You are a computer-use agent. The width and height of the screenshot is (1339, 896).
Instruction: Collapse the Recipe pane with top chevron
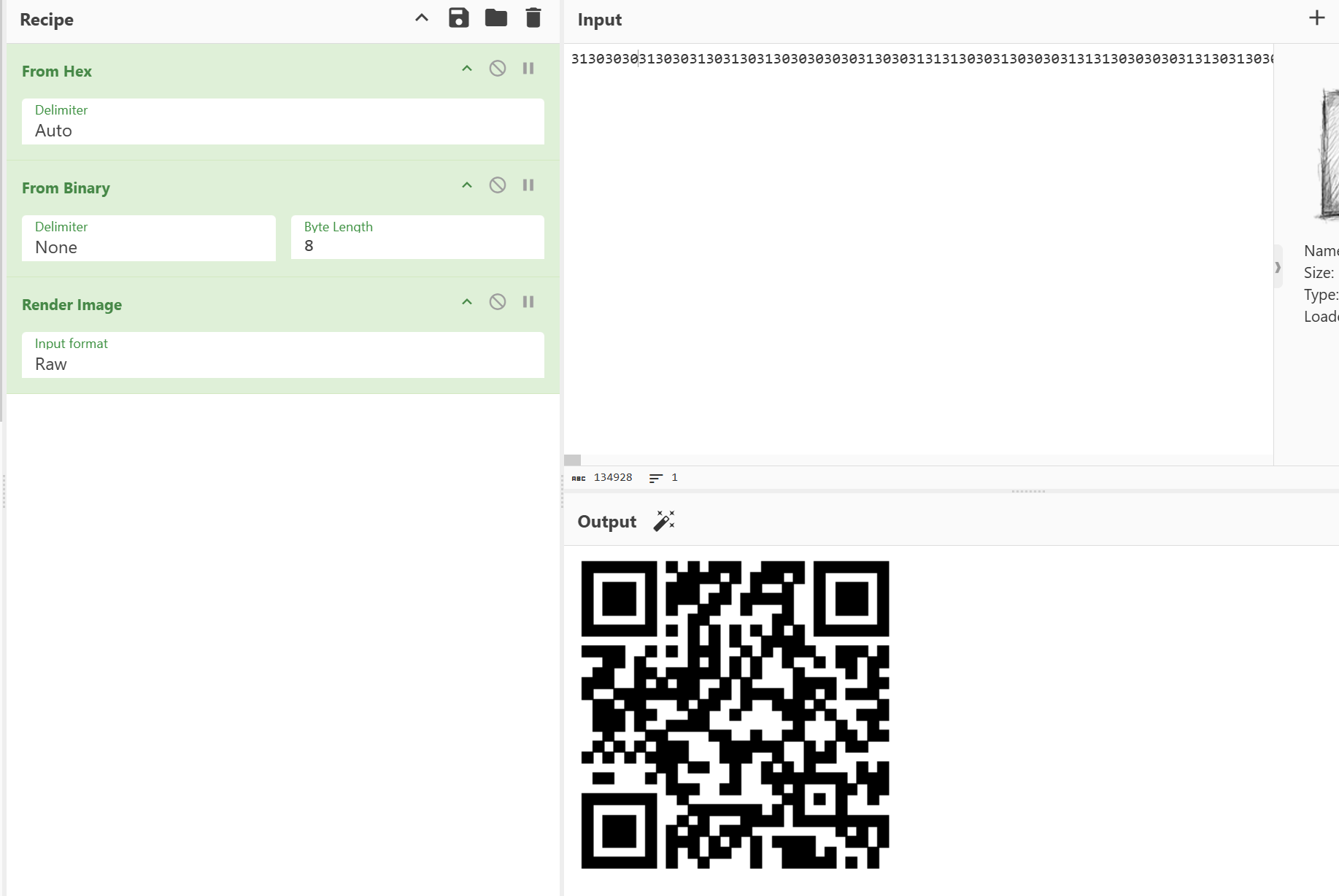click(x=422, y=18)
